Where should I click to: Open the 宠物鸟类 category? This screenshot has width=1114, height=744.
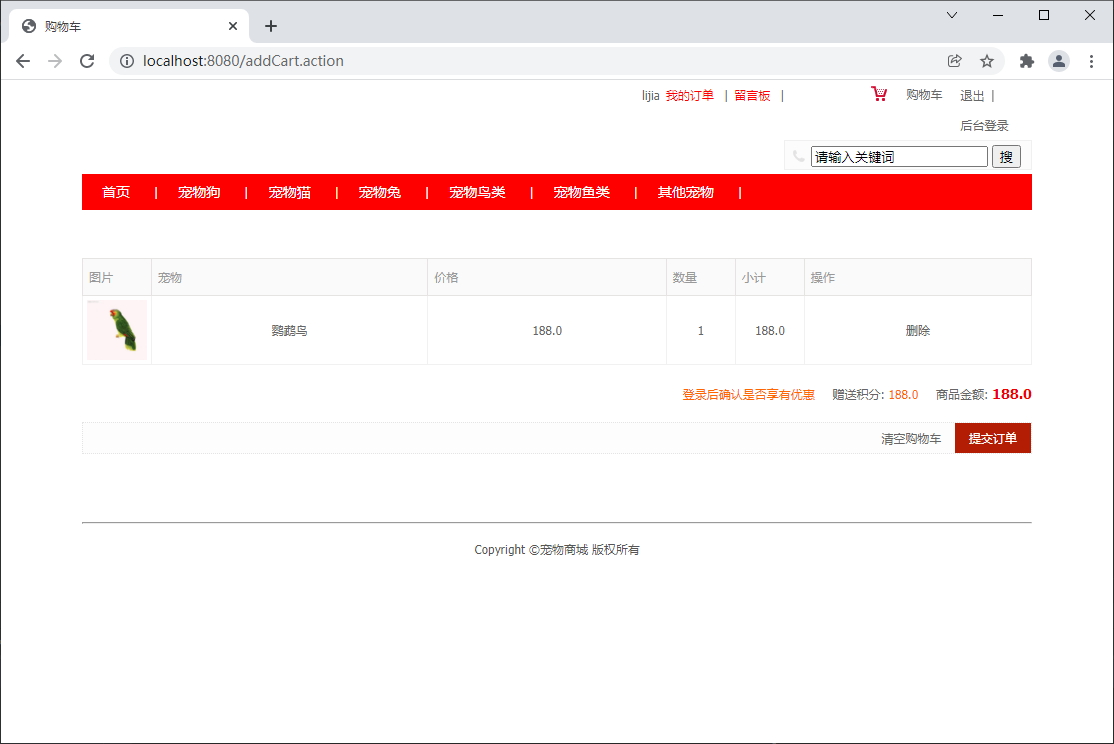(477, 192)
